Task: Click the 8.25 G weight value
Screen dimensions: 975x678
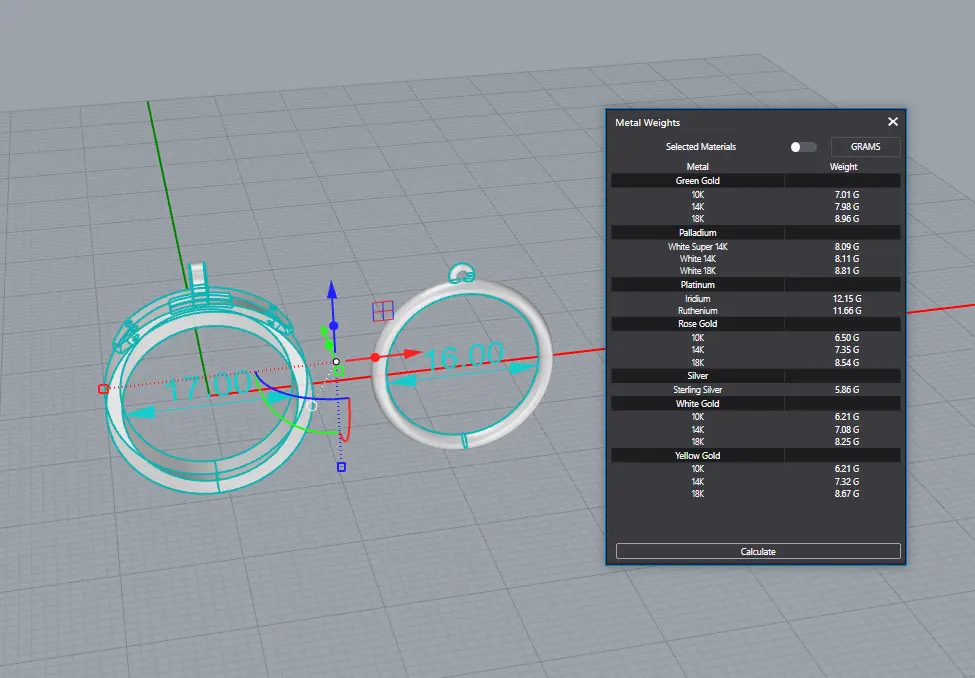Action: pos(847,442)
